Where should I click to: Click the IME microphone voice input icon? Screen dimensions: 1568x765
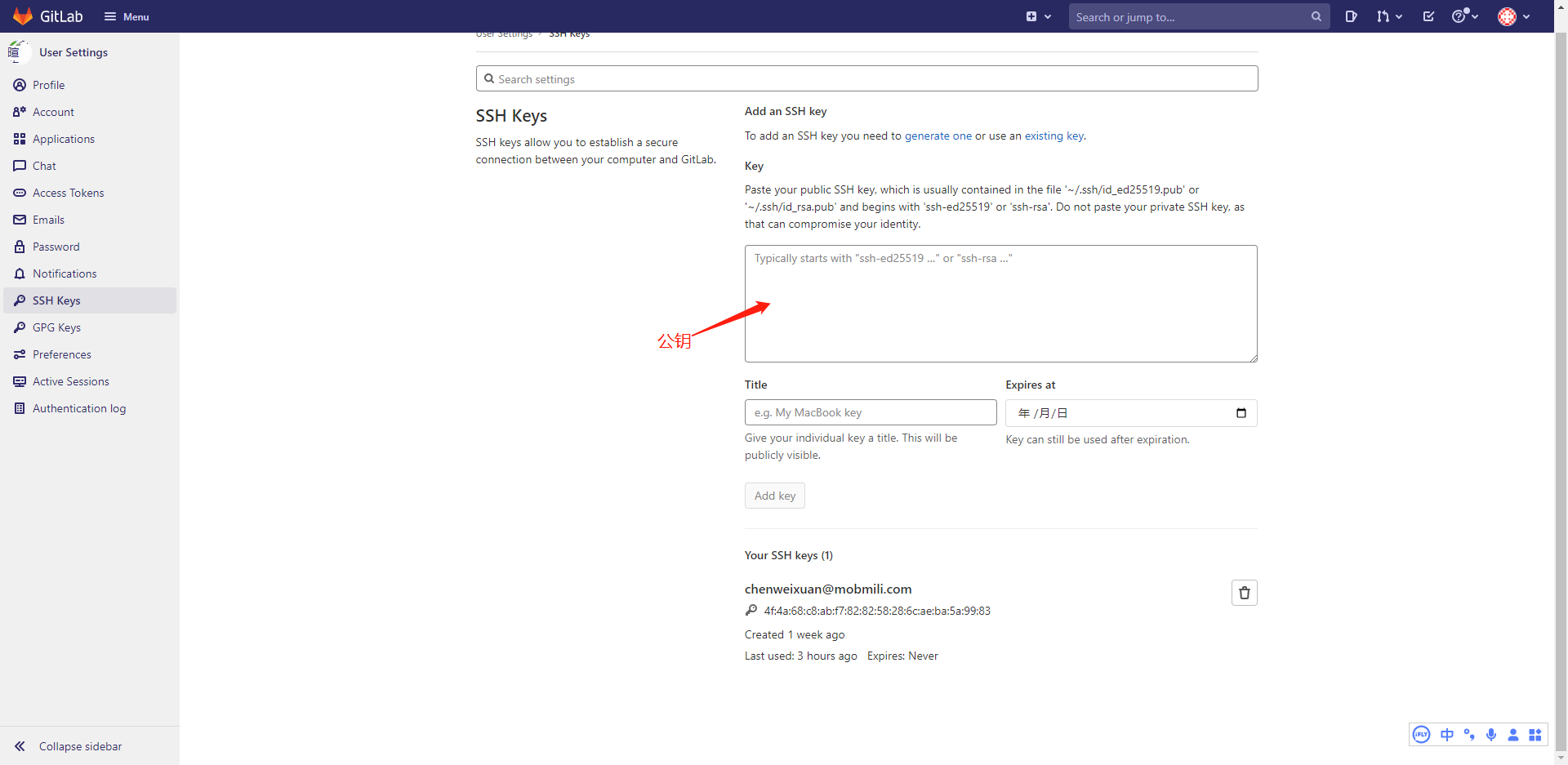pos(1491,735)
